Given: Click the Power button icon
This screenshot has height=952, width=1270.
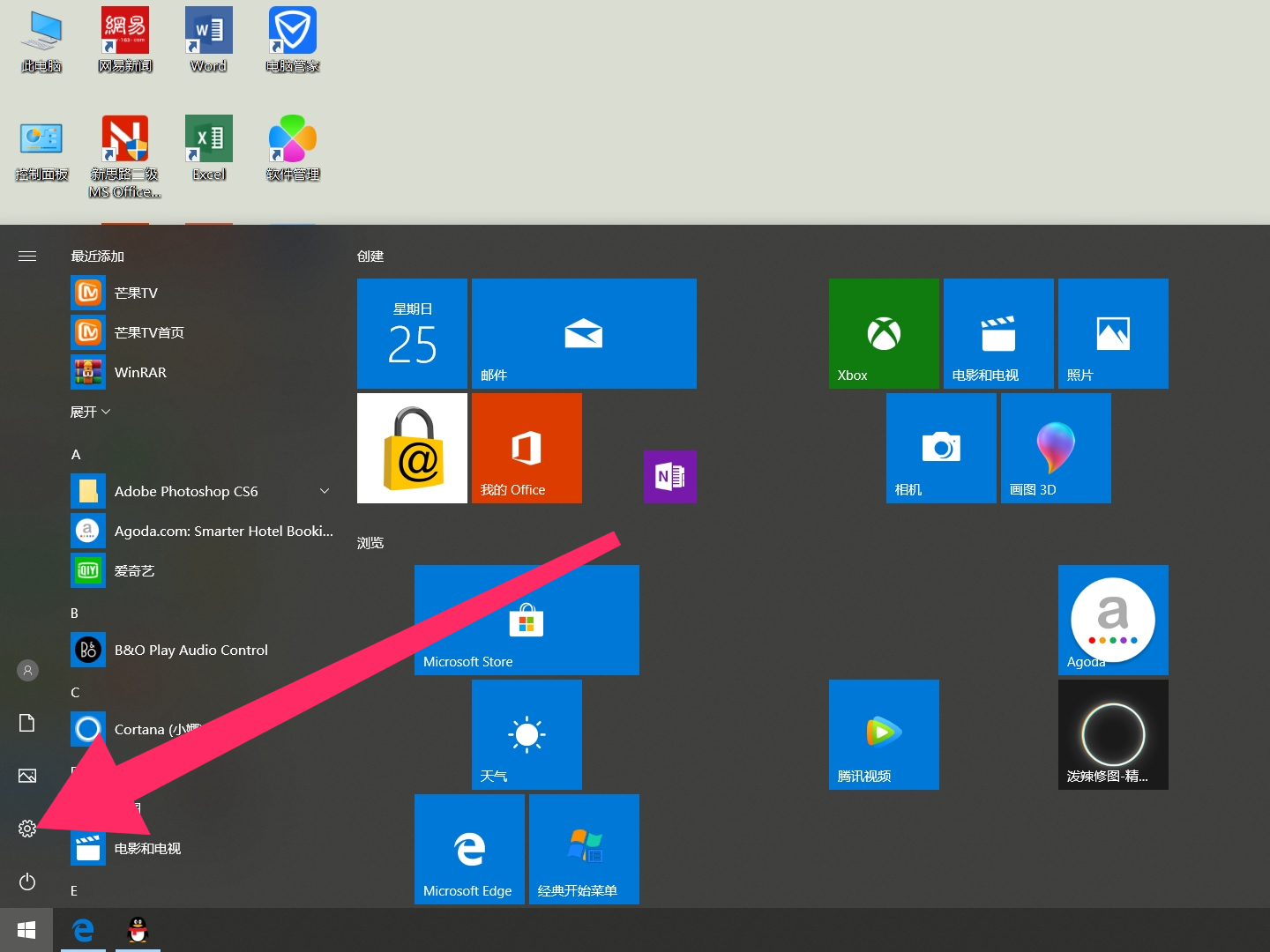Looking at the screenshot, I should pyautogui.click(x=27, y=881).
